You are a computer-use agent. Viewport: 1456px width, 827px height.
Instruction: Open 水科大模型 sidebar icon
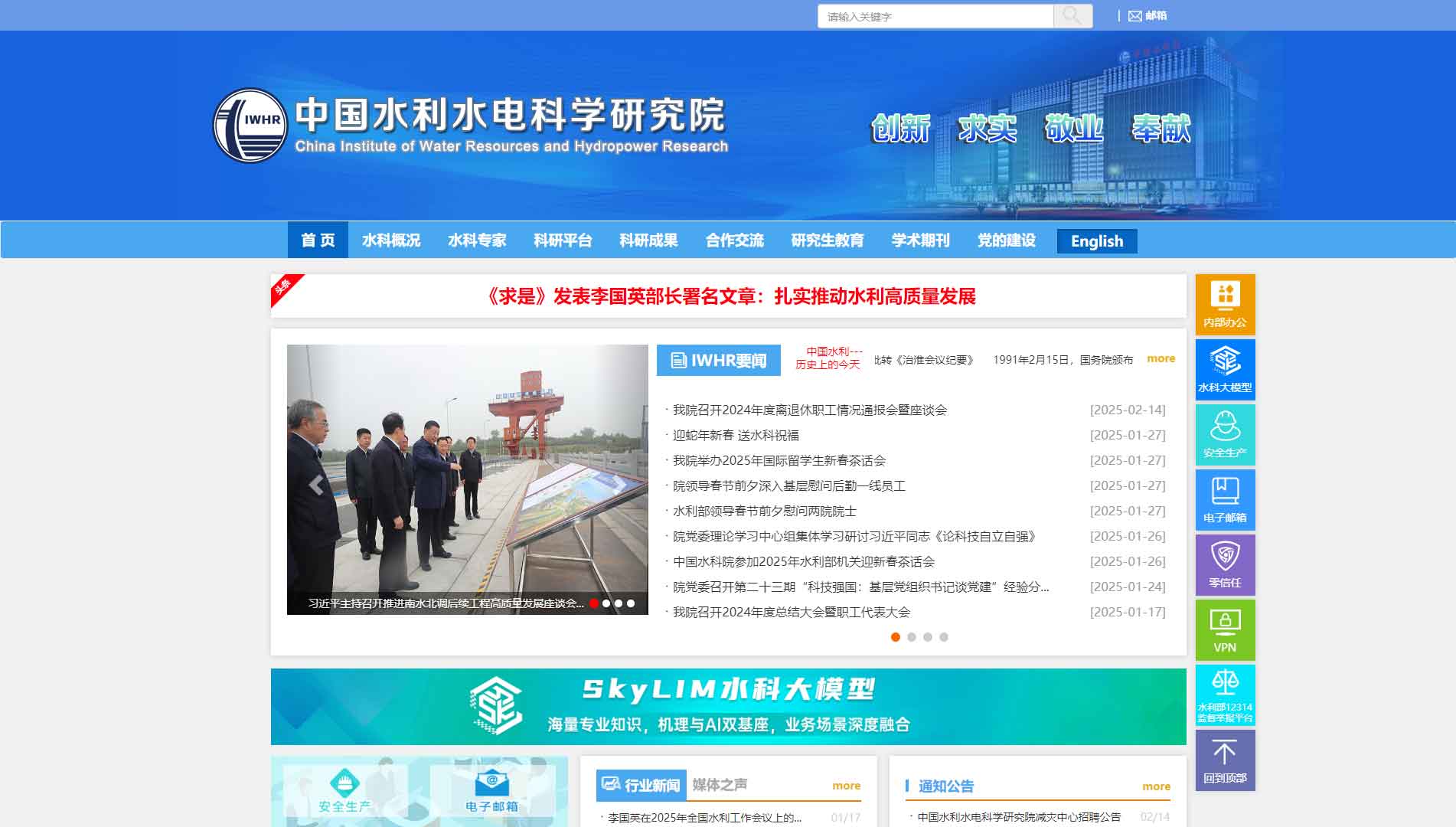(1225, 369)
